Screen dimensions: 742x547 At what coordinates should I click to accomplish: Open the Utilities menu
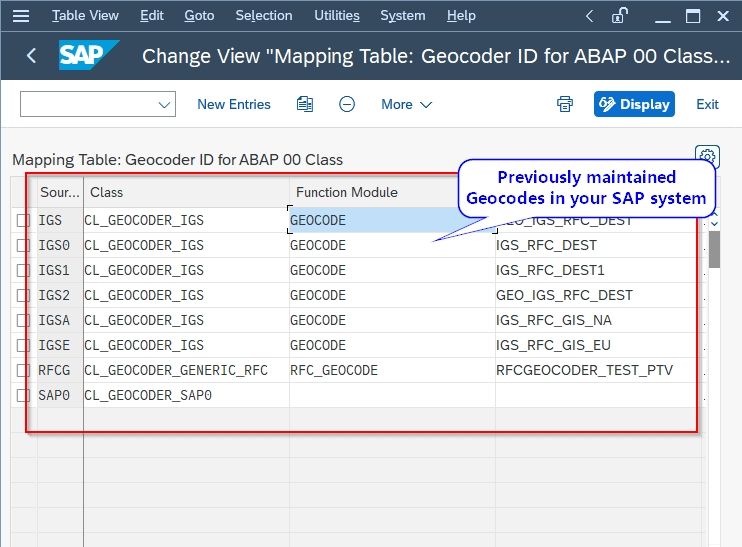click(x=337, y=16)
